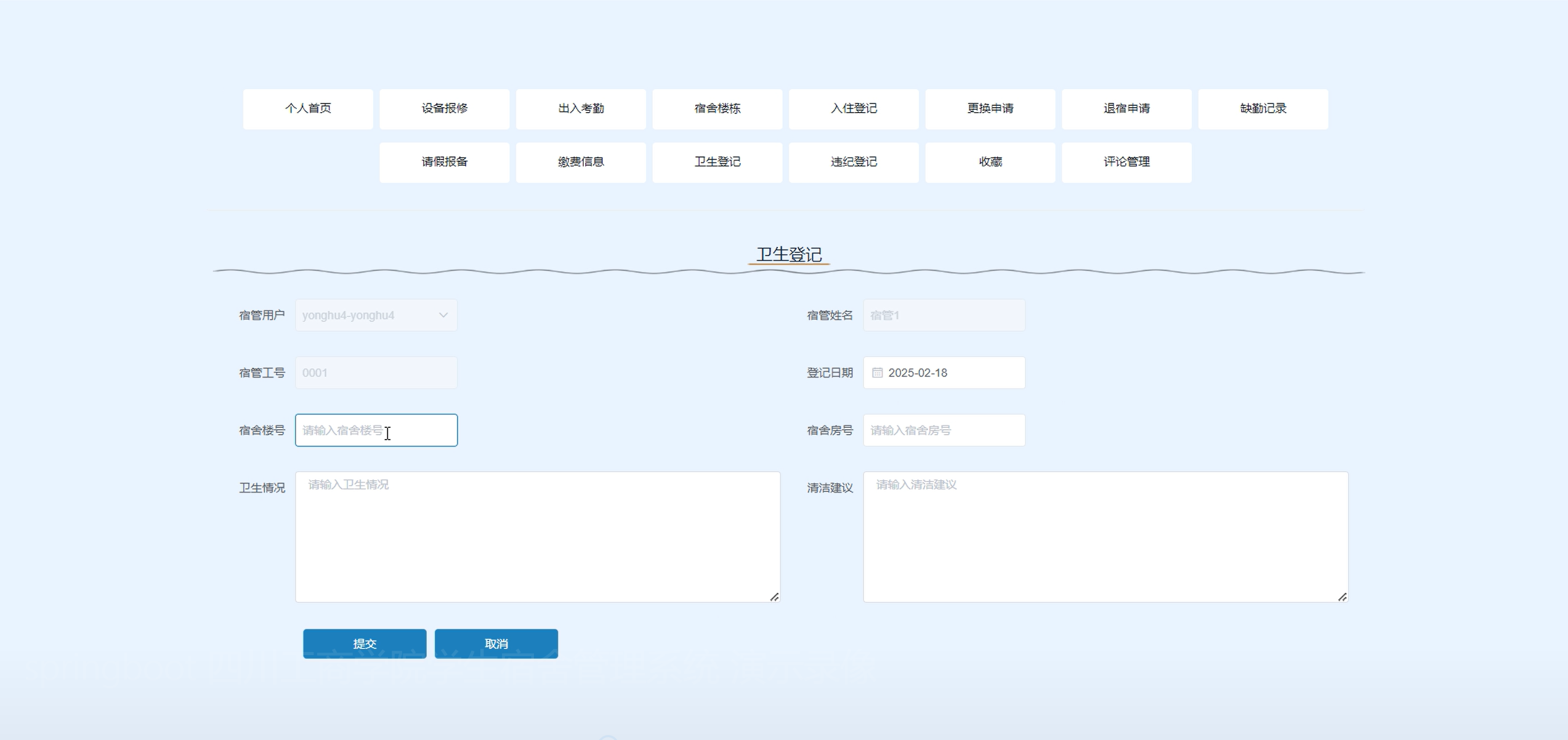Click the 宿管姓名 field
This screenshot has width=1568, height=740.
(x=944, y=315)
